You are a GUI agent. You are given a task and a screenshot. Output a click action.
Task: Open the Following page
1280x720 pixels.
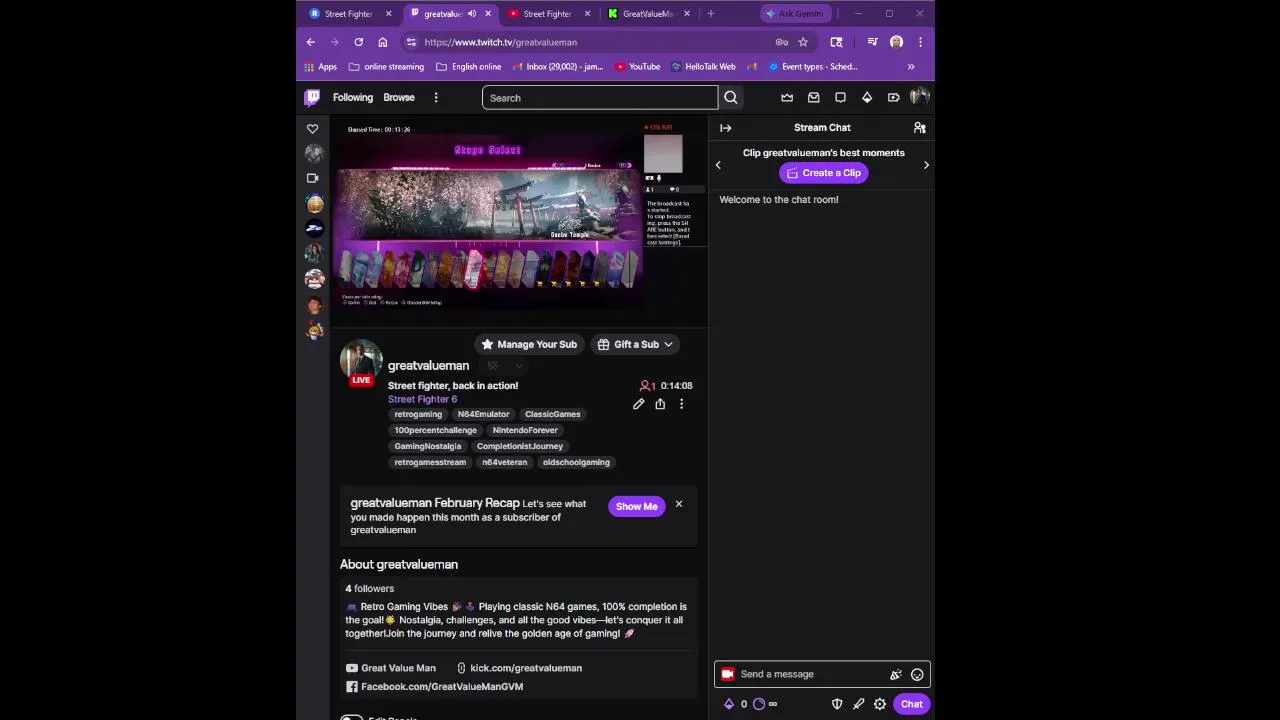tap(353, 98)
